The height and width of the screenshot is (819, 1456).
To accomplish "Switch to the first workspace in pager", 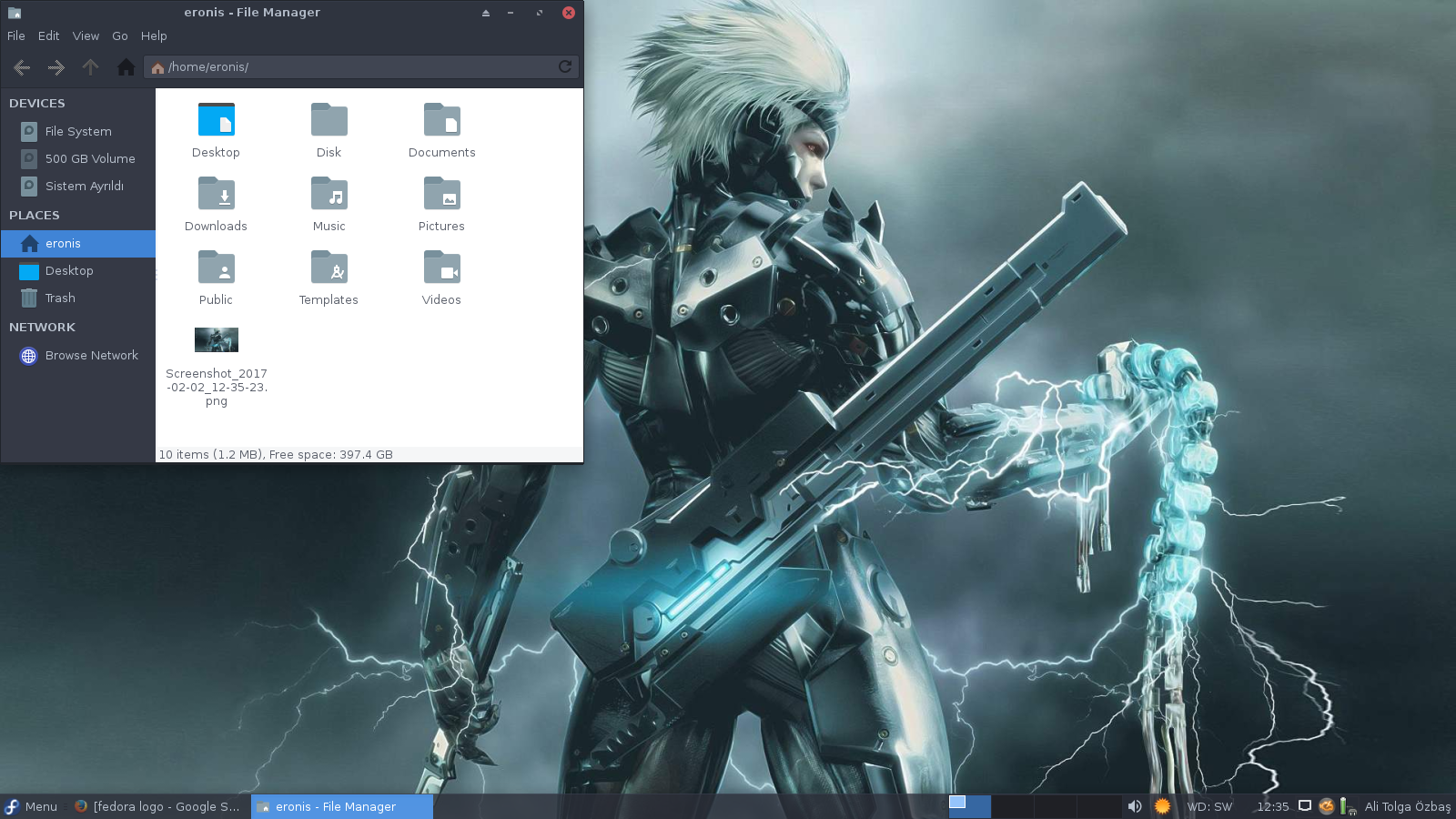I will click(970, 806).
